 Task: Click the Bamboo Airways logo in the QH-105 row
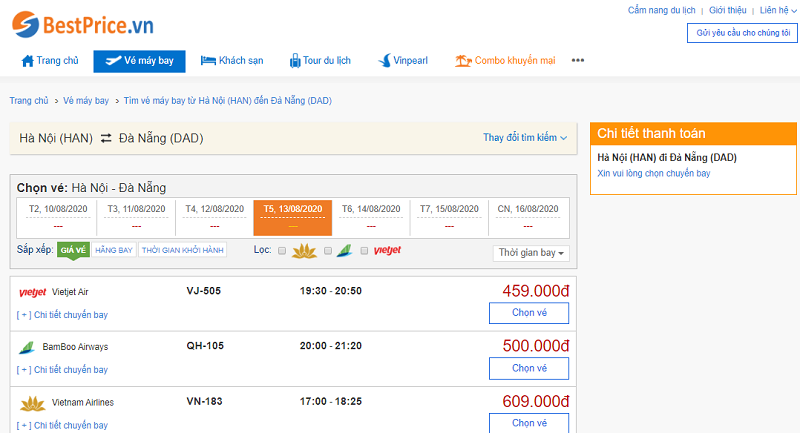click(x=27, y=347)
